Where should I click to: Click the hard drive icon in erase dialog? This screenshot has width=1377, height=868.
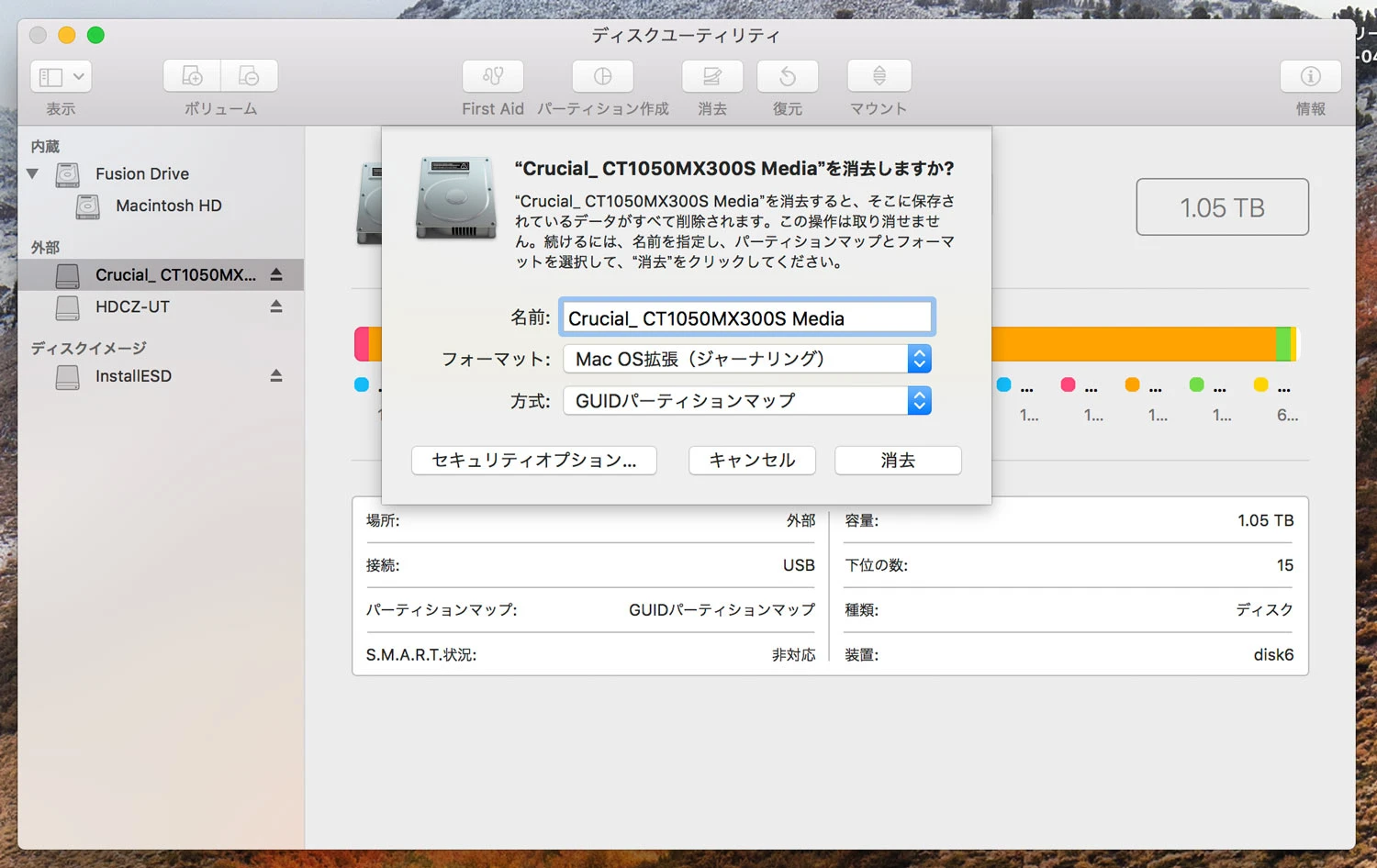point(456,197)
